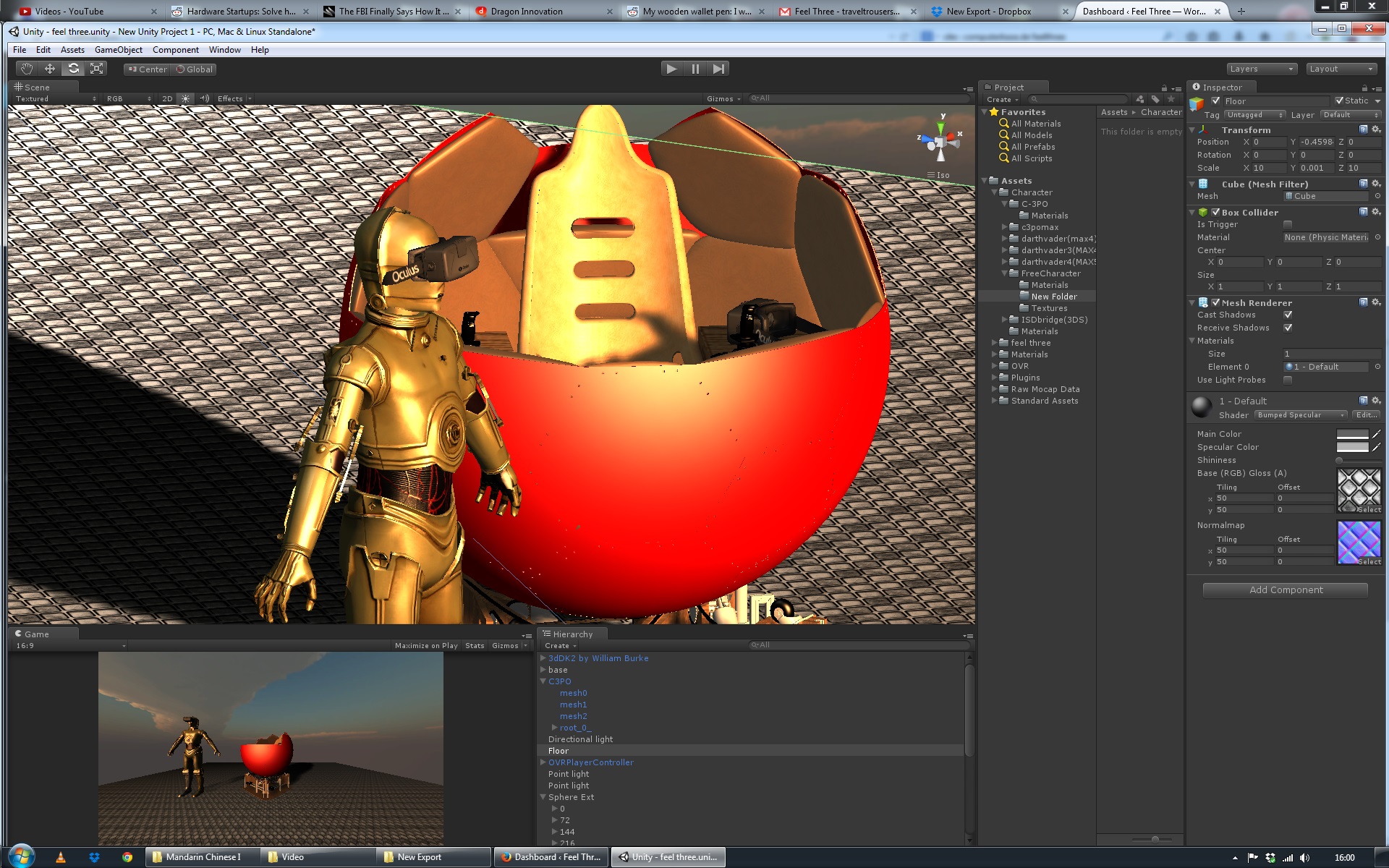Toggle the Static checkbox
Image resolution: width=1389 pixels, height=868 pixels.
click(1339, 101)
